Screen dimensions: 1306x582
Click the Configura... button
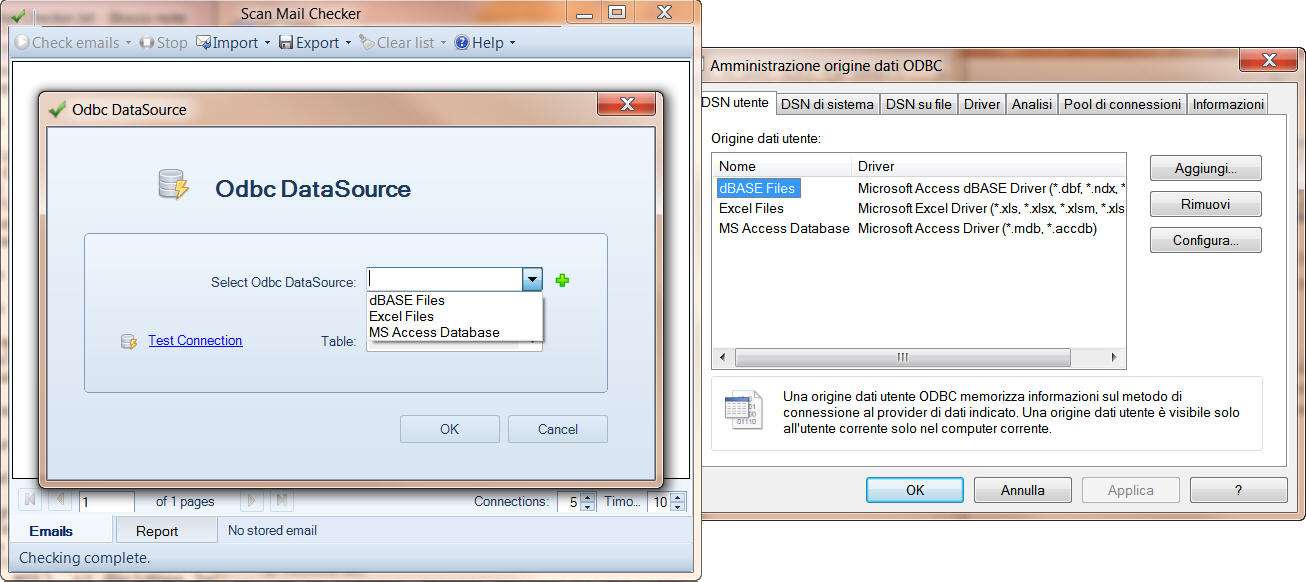point(1205,240)
